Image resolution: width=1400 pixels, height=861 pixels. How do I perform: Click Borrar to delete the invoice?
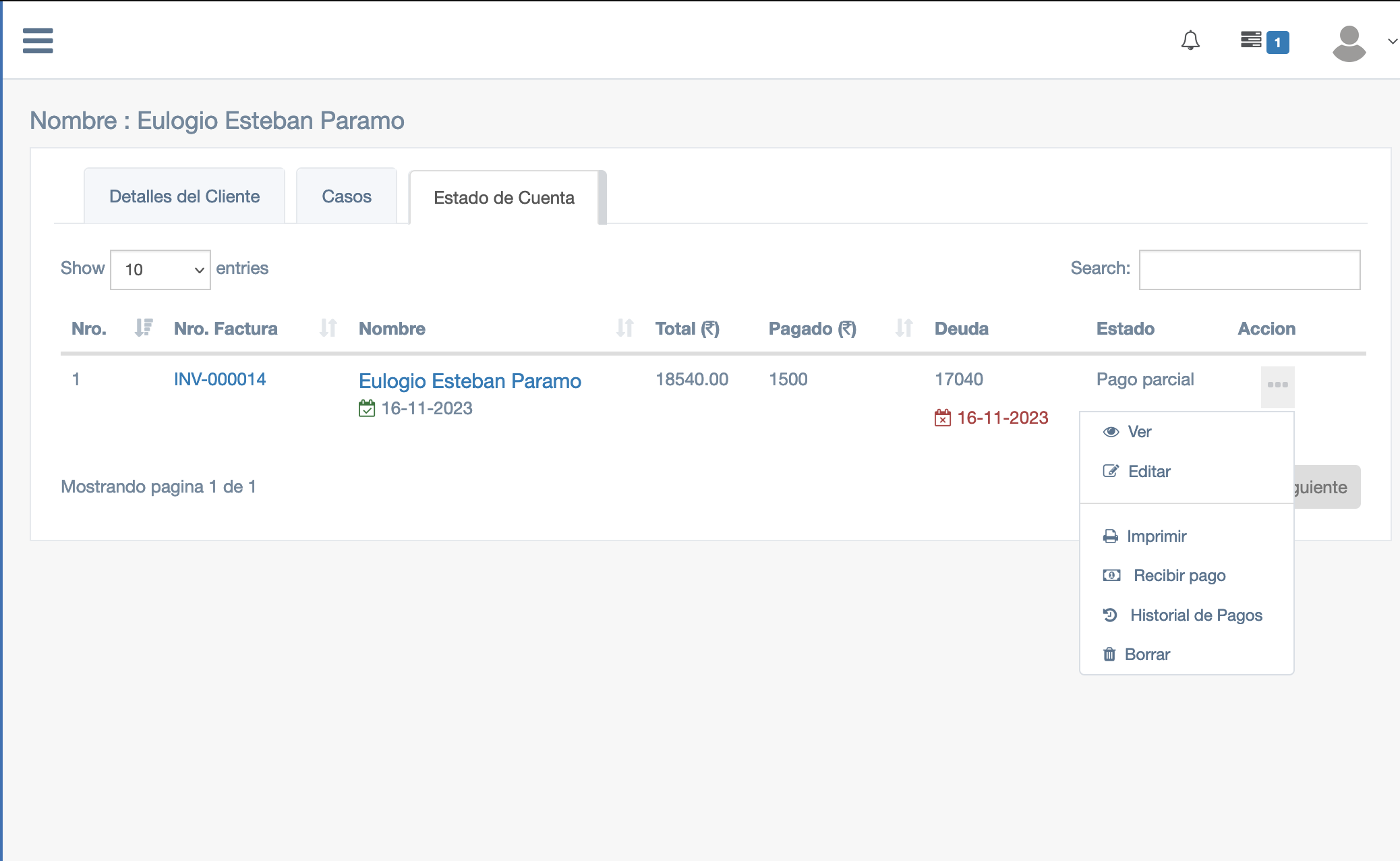click(x=1146, y=655)
